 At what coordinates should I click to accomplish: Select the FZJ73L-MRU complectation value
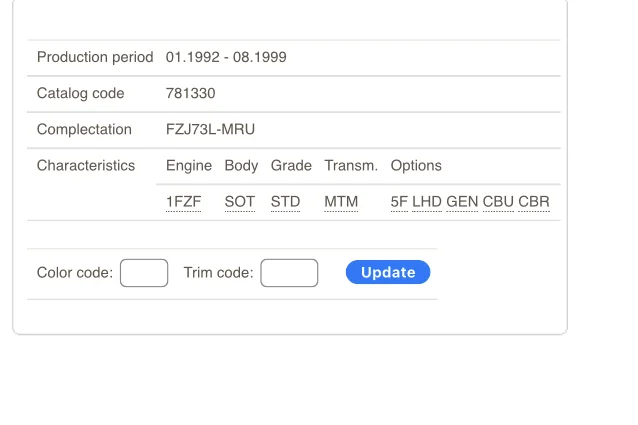[211, 130]
